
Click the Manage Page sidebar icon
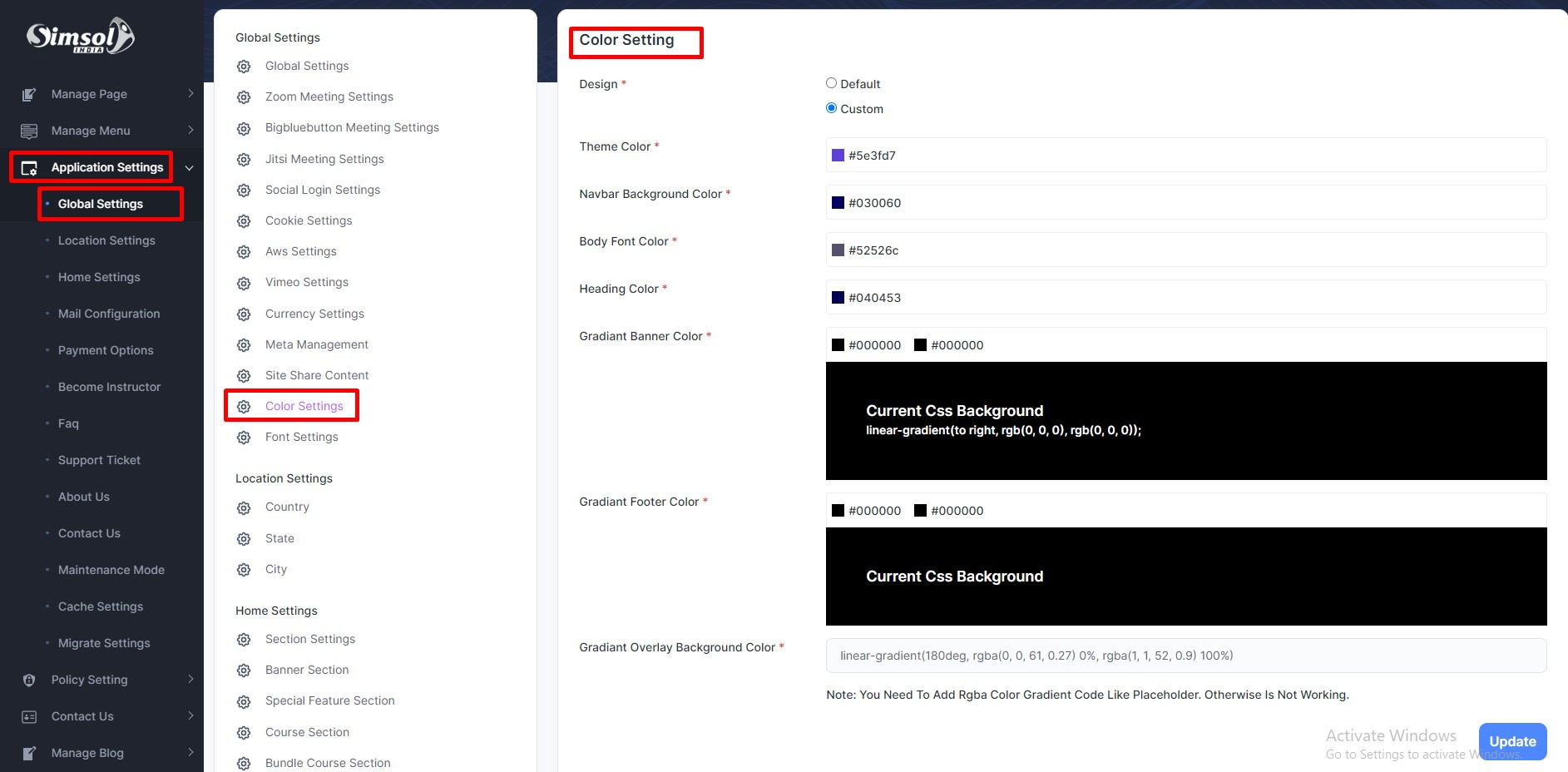tap(29, 95)
